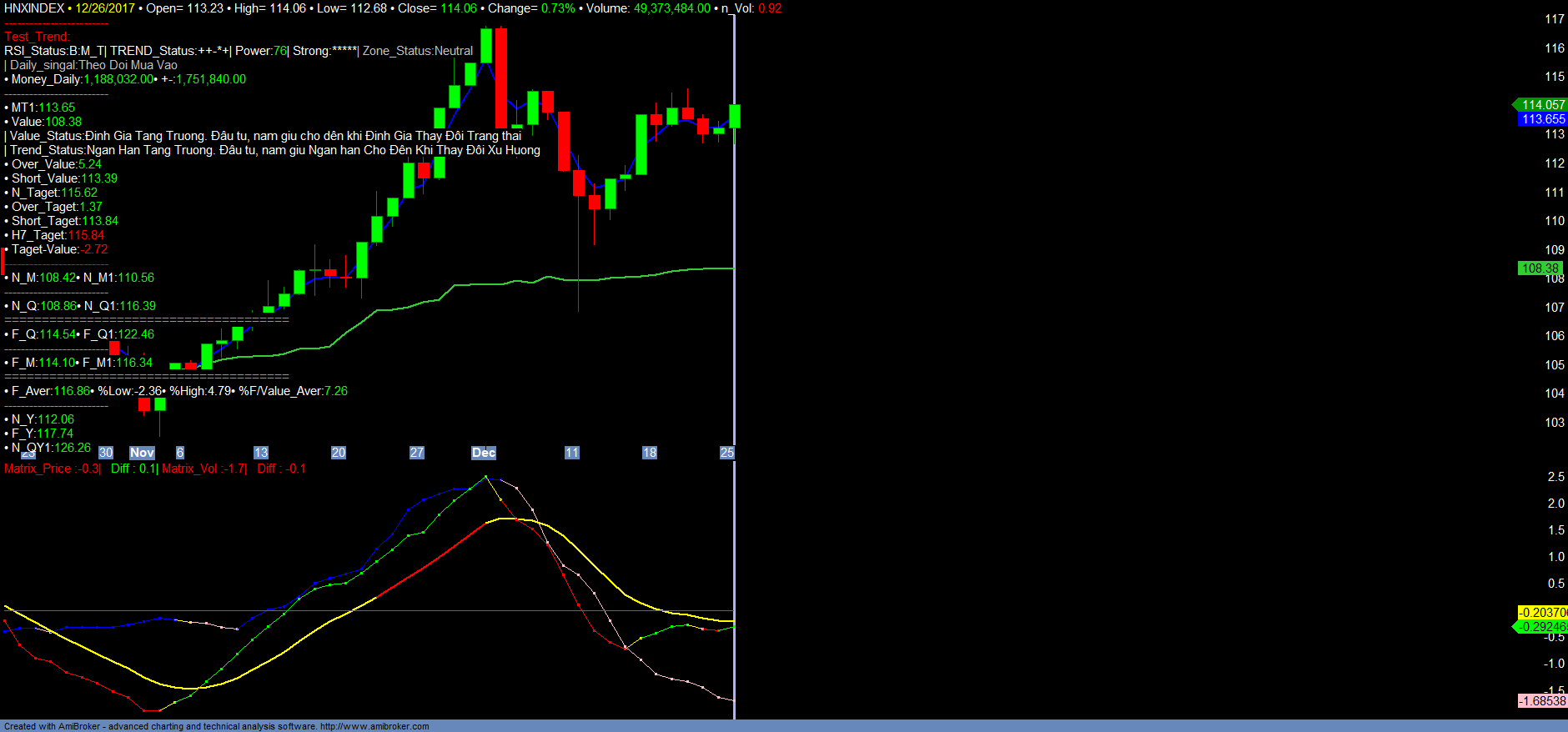Viewport: 1568px width, 732px height.
Task: Click the Change= 0.73% value in the header
Action: (x=531, y=8)
